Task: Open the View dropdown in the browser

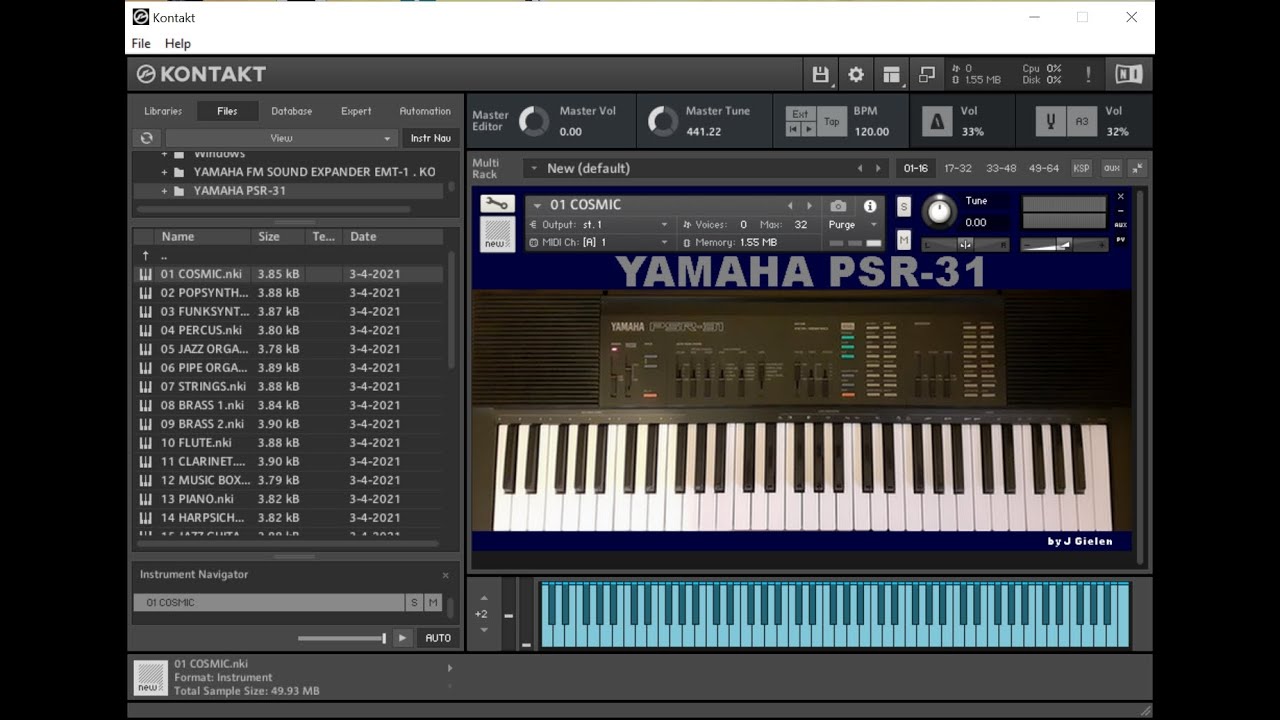Action: point(281,138)
